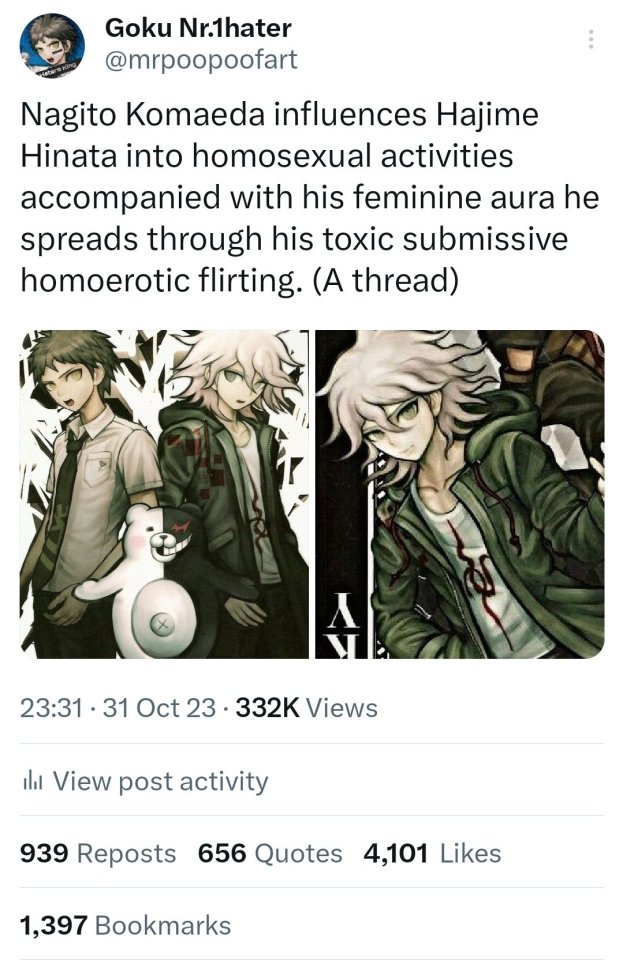This screenshot has height=960, width=623.
Task: Click the 23:31 timestamp
Action: [x=51, y=708]
